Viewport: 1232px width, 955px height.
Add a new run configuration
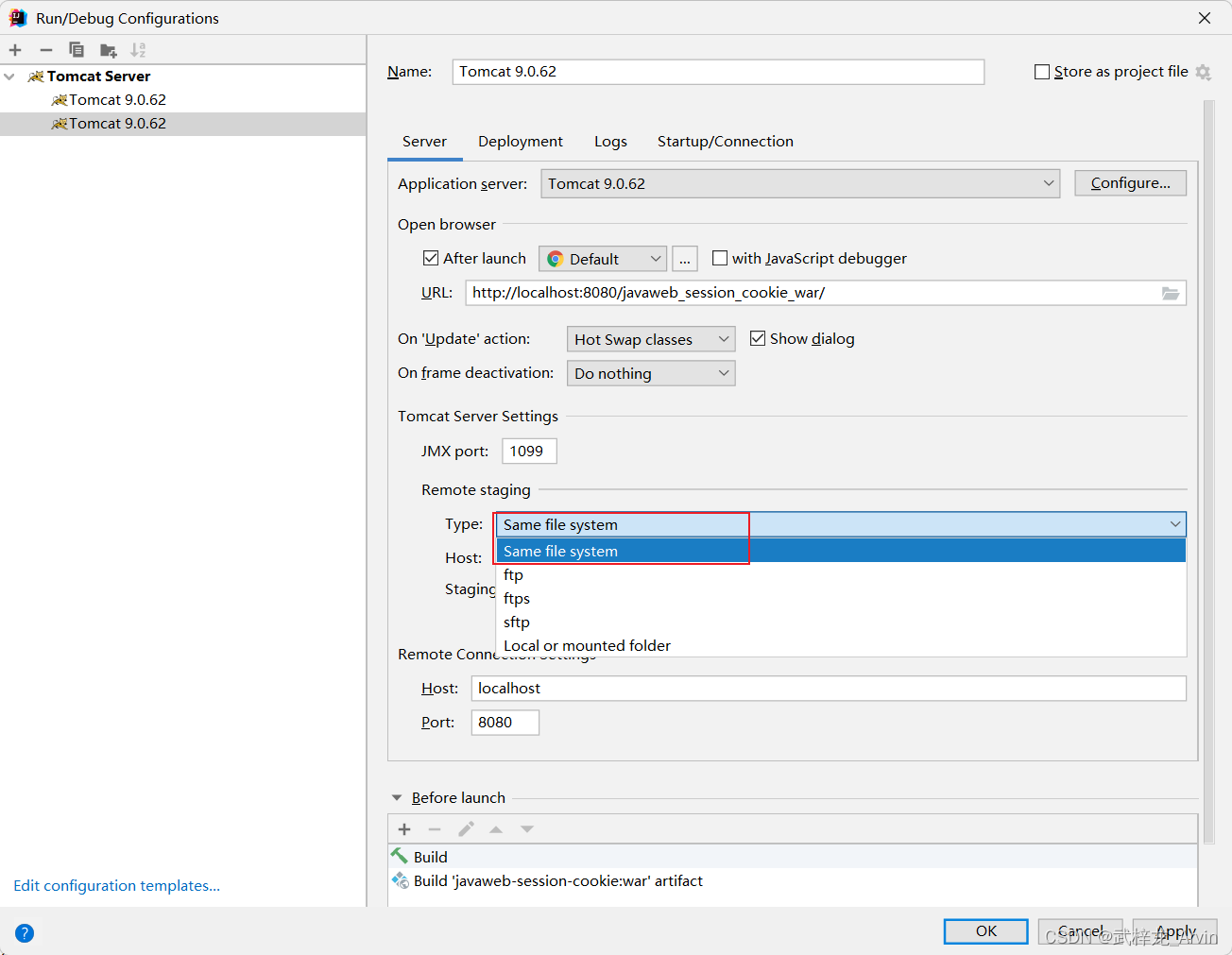pyautogui.click(x=15, y=49)
